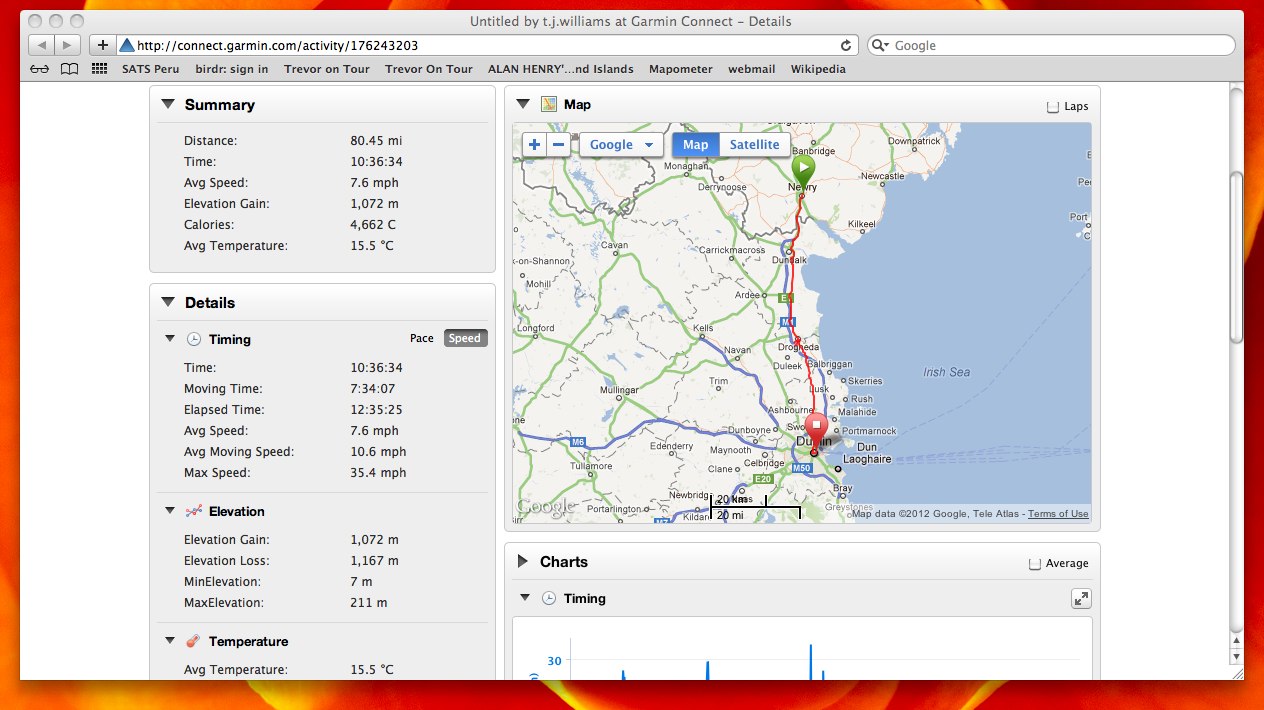
Task: Expand the Charts section
Action: tap(522, 562)
